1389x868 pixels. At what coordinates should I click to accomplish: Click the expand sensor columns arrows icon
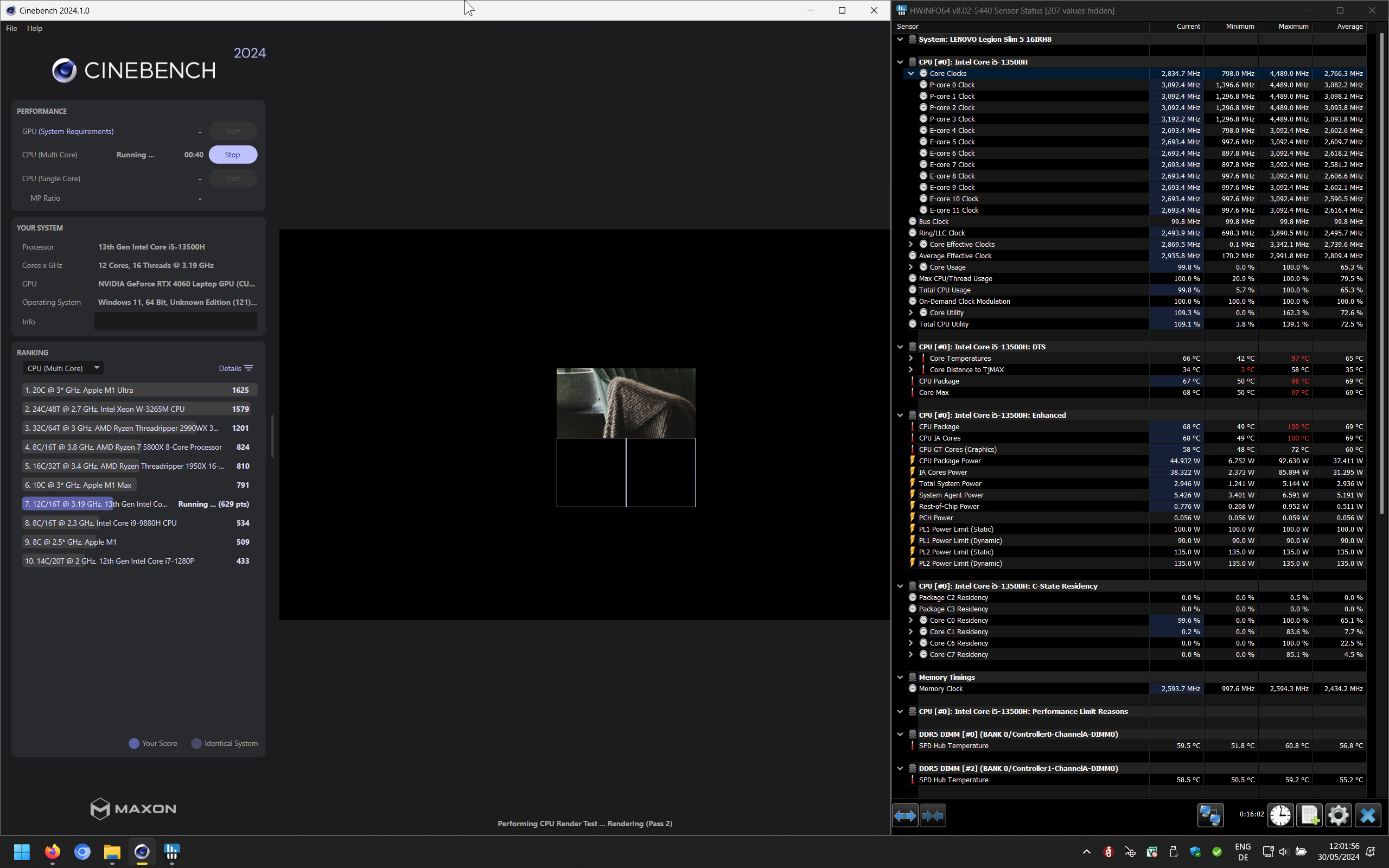click(905, 815)
